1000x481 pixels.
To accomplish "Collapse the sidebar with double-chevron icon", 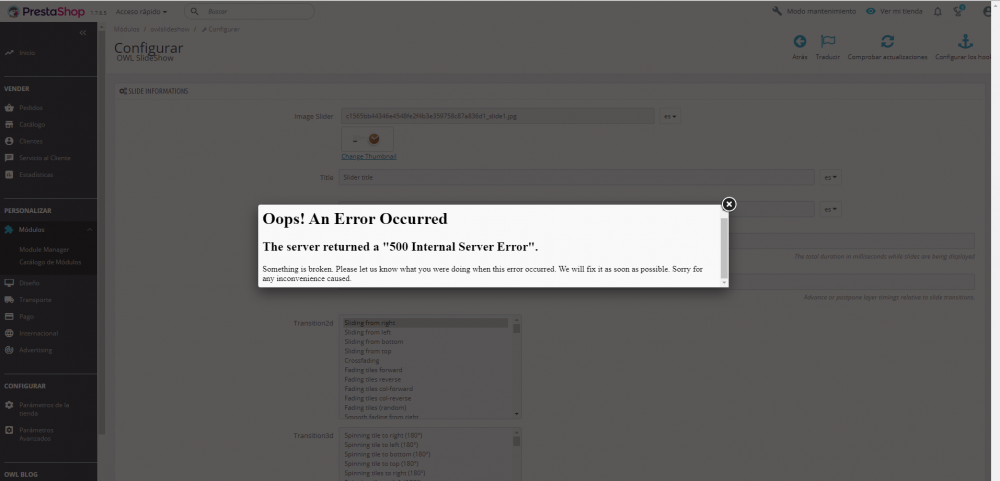I will tap(82, 33).
